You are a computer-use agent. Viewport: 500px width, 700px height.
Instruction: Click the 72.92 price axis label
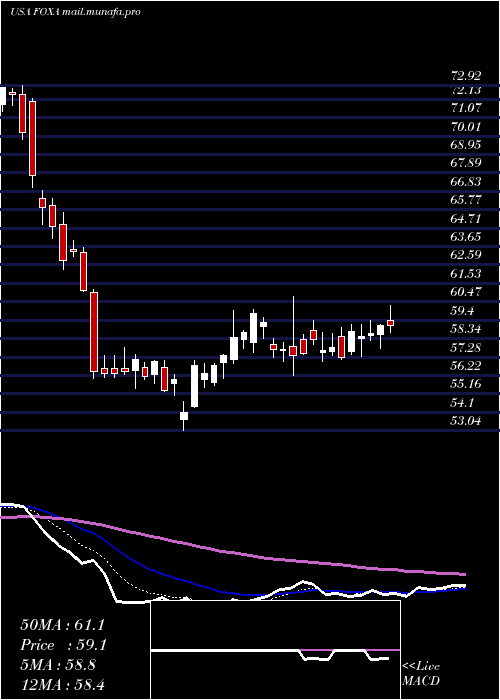click(466, 75)
